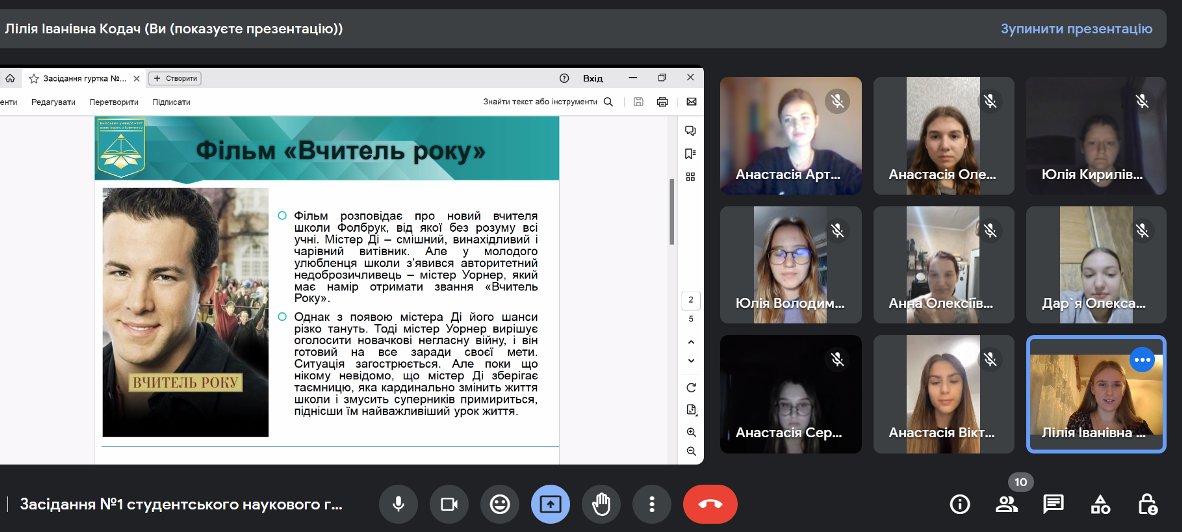
Task: Open the Редагувати menu
Action: [x=53, y=102]
